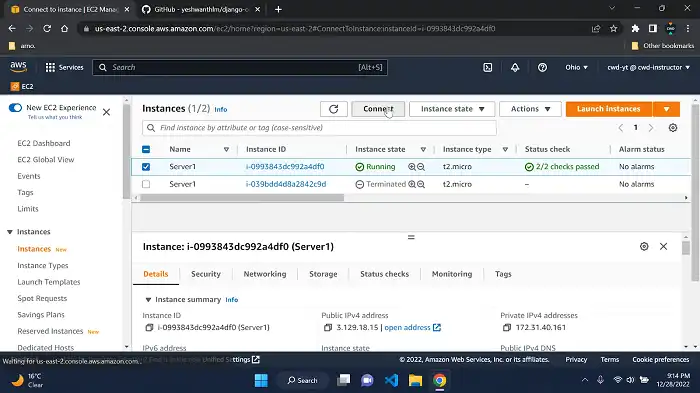Screen dimensions: 700x393
Task: Click the EC2 service shortcut
Action: (x=22, y=86)
